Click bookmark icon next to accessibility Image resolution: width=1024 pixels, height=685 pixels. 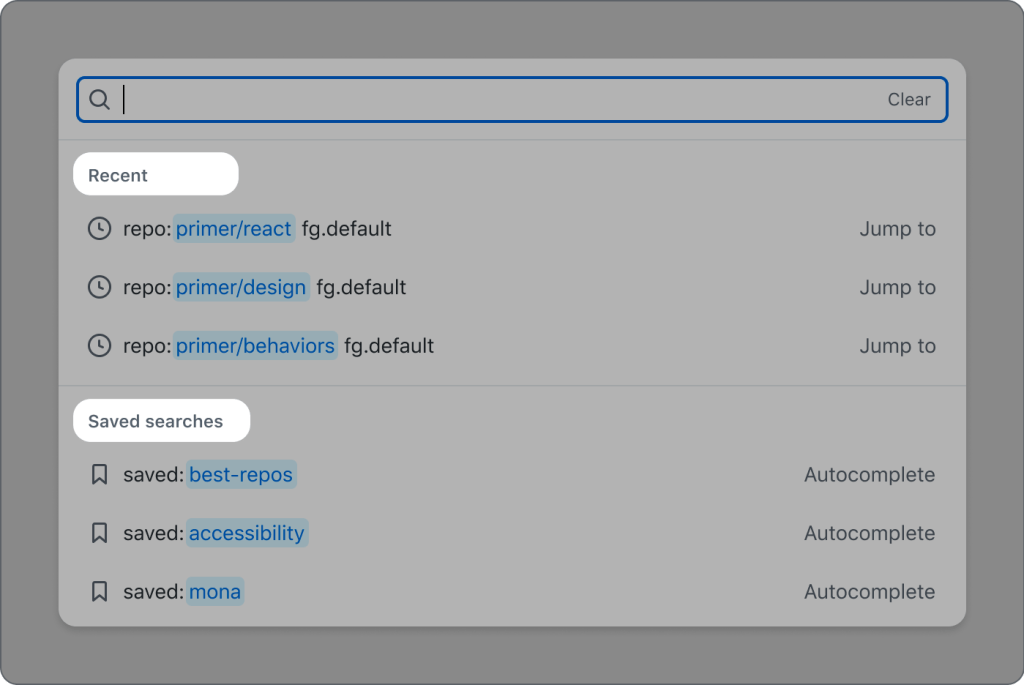tap(99, 533)
